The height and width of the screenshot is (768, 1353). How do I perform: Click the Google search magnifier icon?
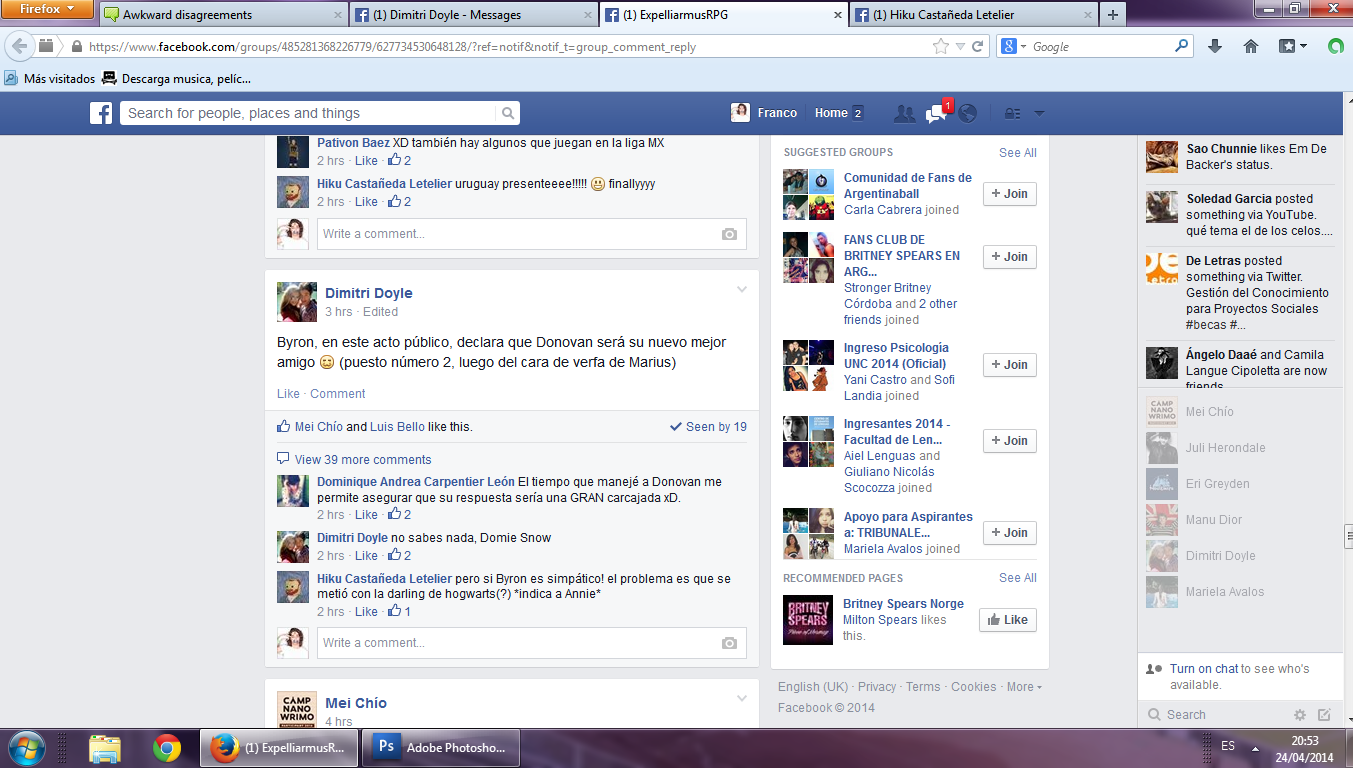pyautogui.click(x=1182, y=46)
